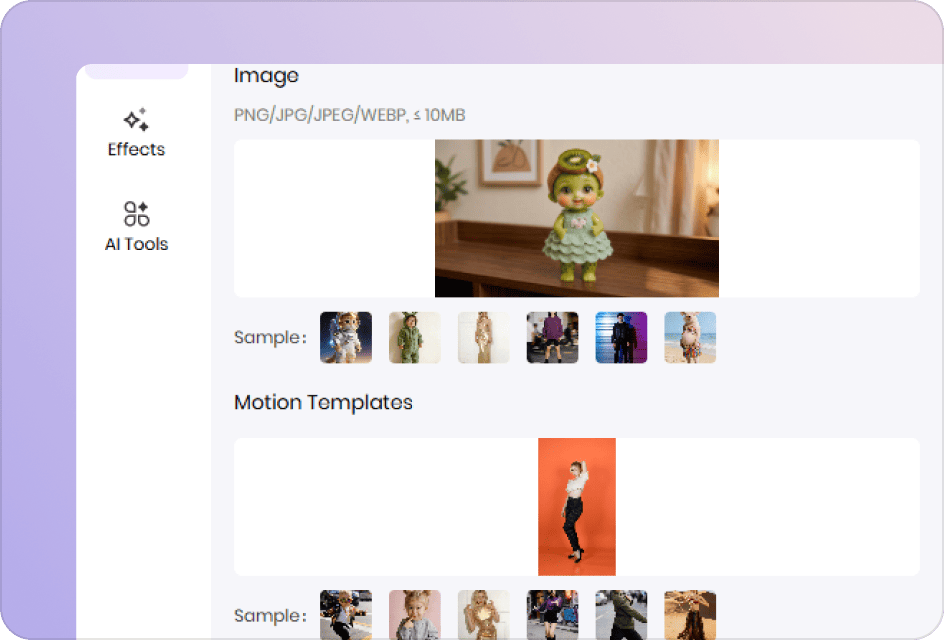This screenshot has width=944, height=640.
Task: Select the desert dancer motion sample
Action: tap(690, 614)
